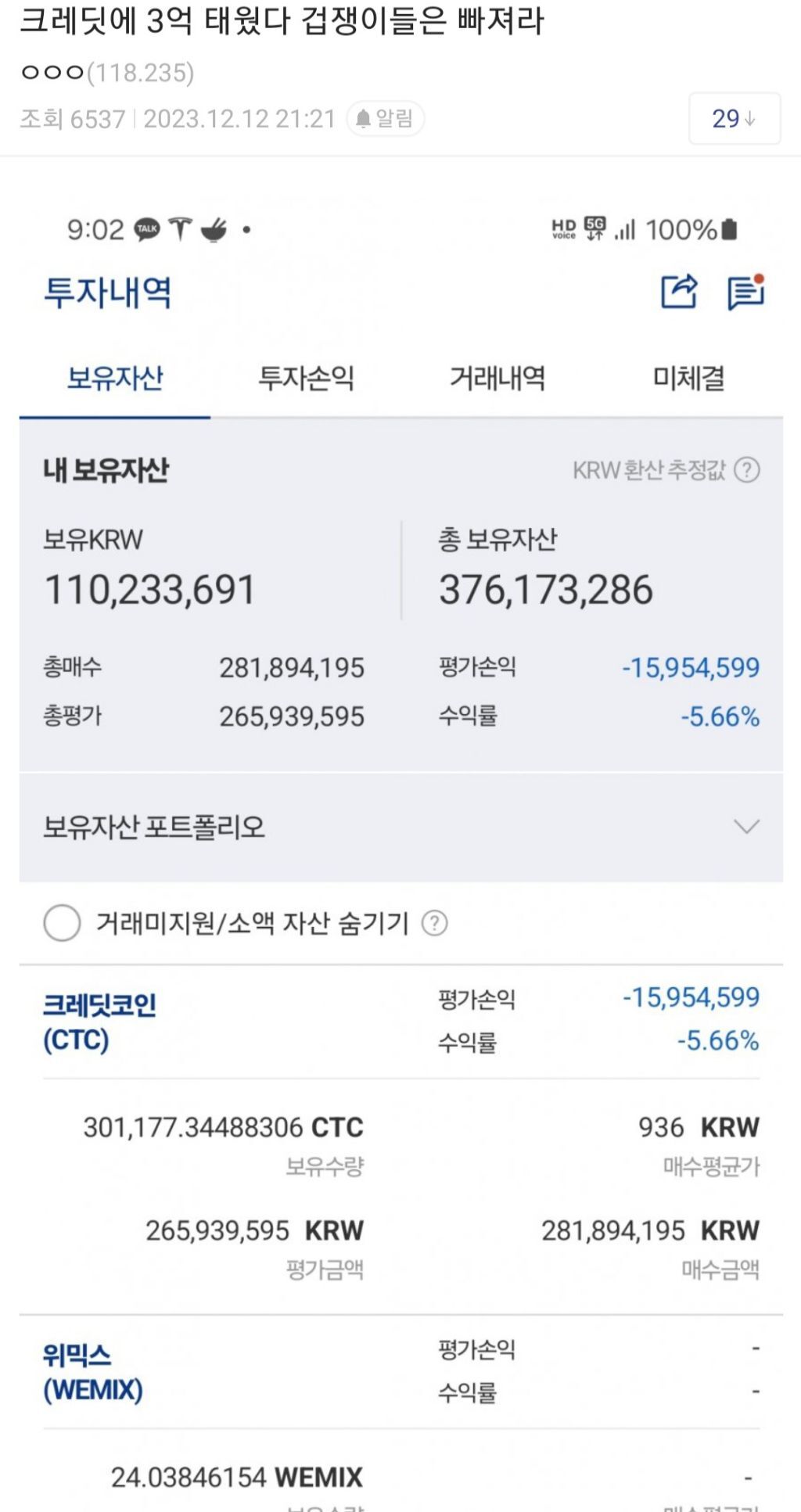Image resolution: width=801 pixels, height=1512 pixels.
Task: Switch to the 투자손익 tab
Action: pyautogui.click(x=306, y=379)
